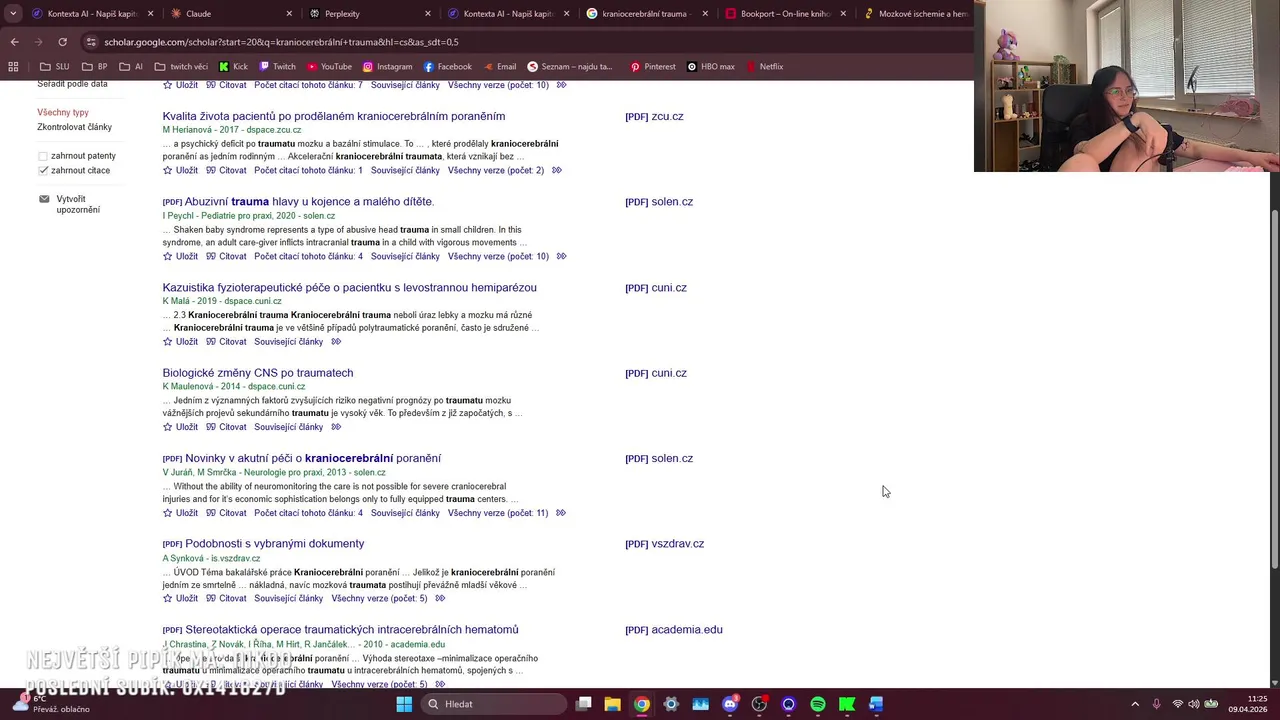Click 'Vytvořit upozornění' alert link
This screenshot has width=1280, height=720.
[78, 204]
